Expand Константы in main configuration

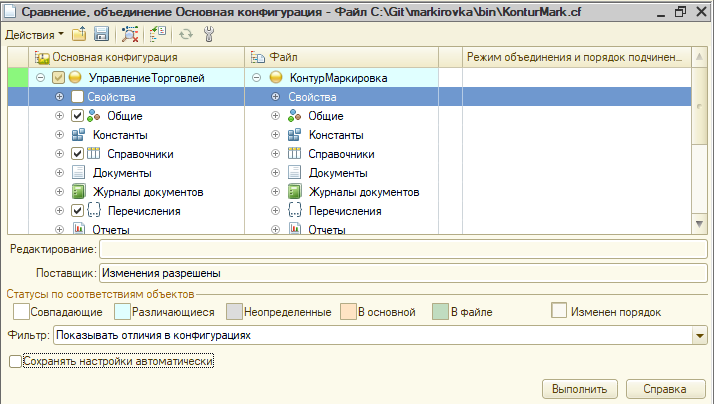tap(59, 134)
